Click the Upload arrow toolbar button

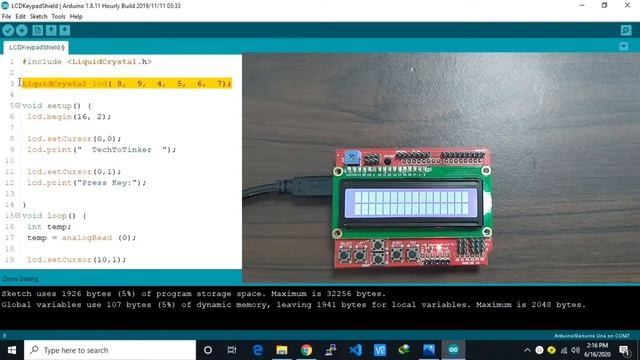tap(22, 30)
